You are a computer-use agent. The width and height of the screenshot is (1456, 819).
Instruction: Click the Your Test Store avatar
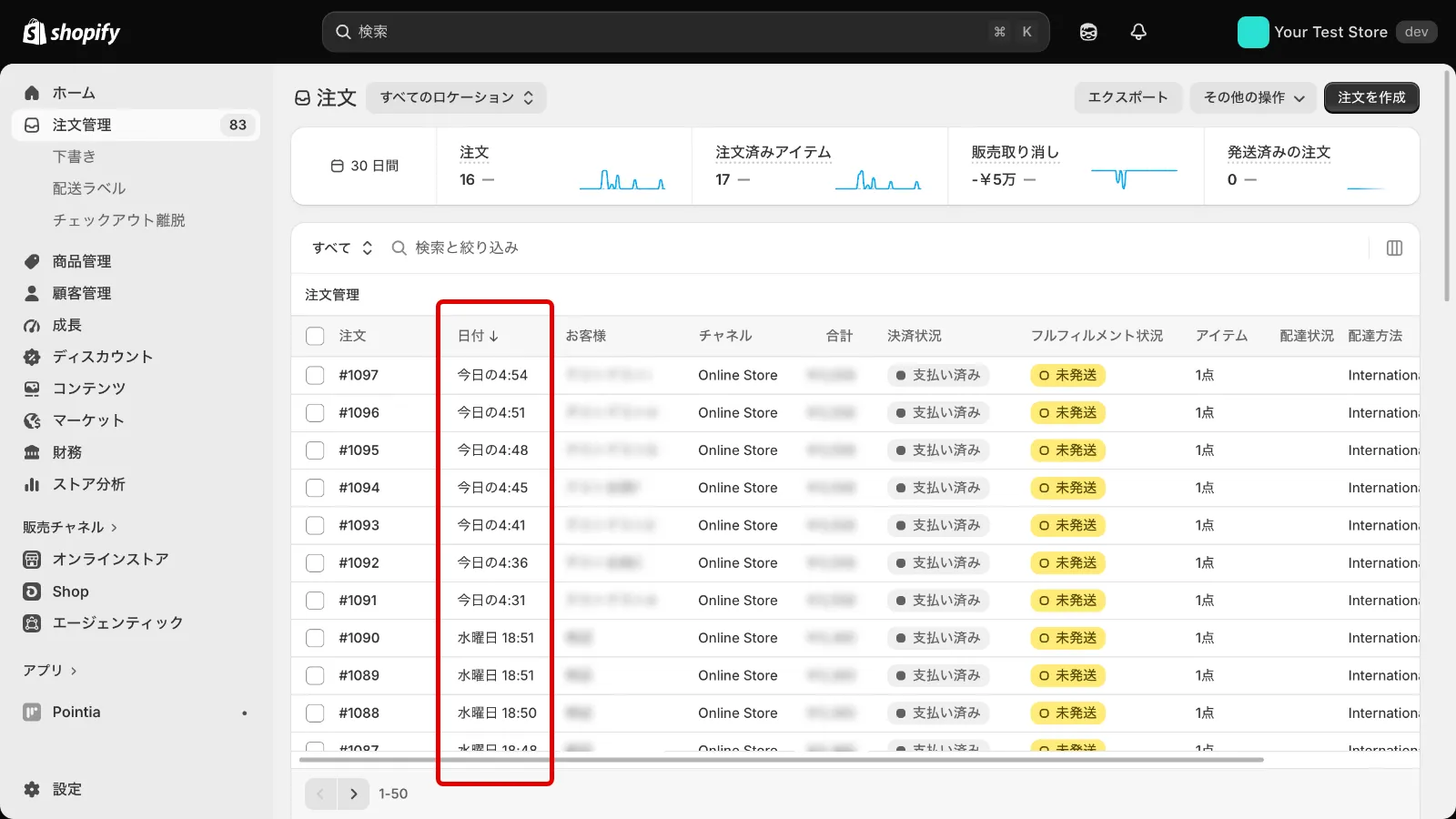(1253, 32)
